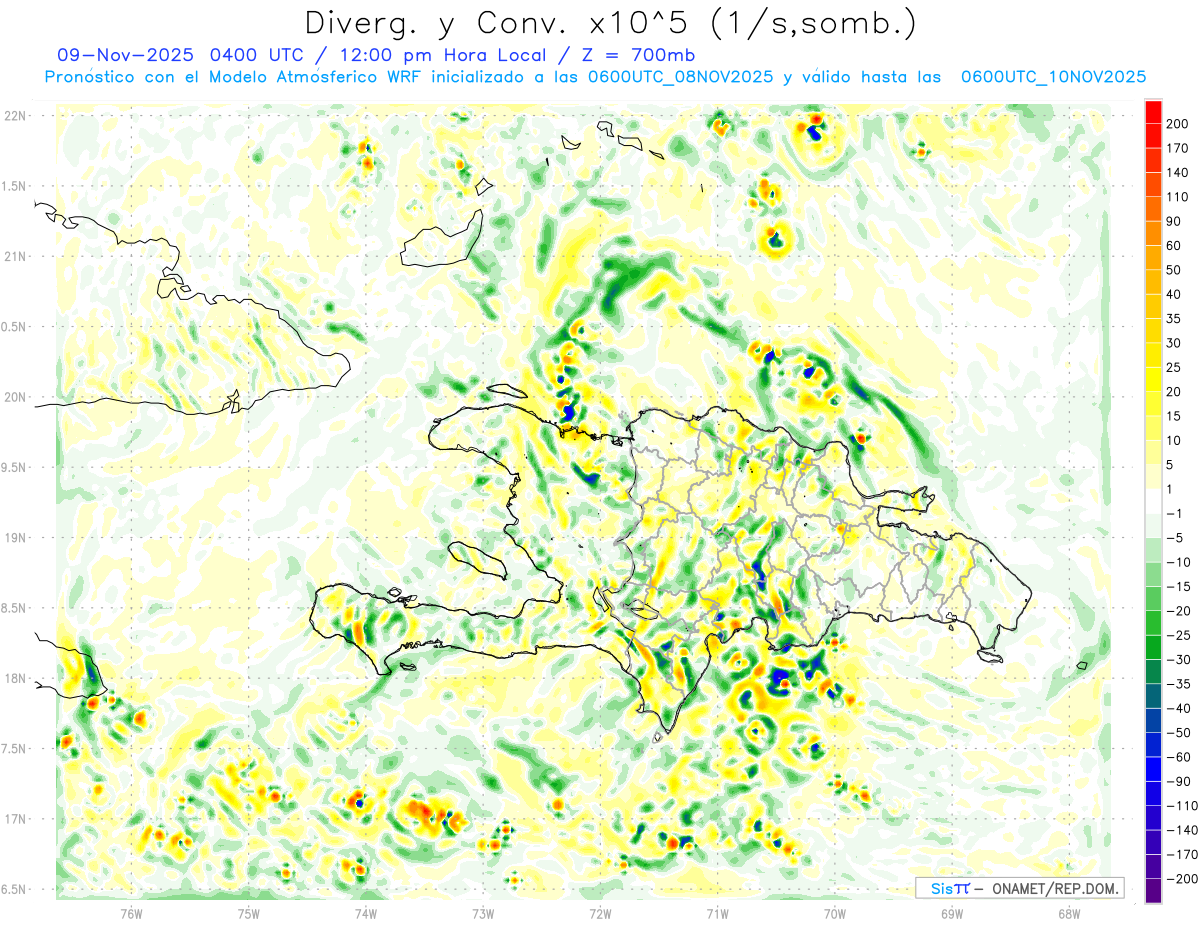
Task: Select the 19N latitude label
Action: click(14, 538)
